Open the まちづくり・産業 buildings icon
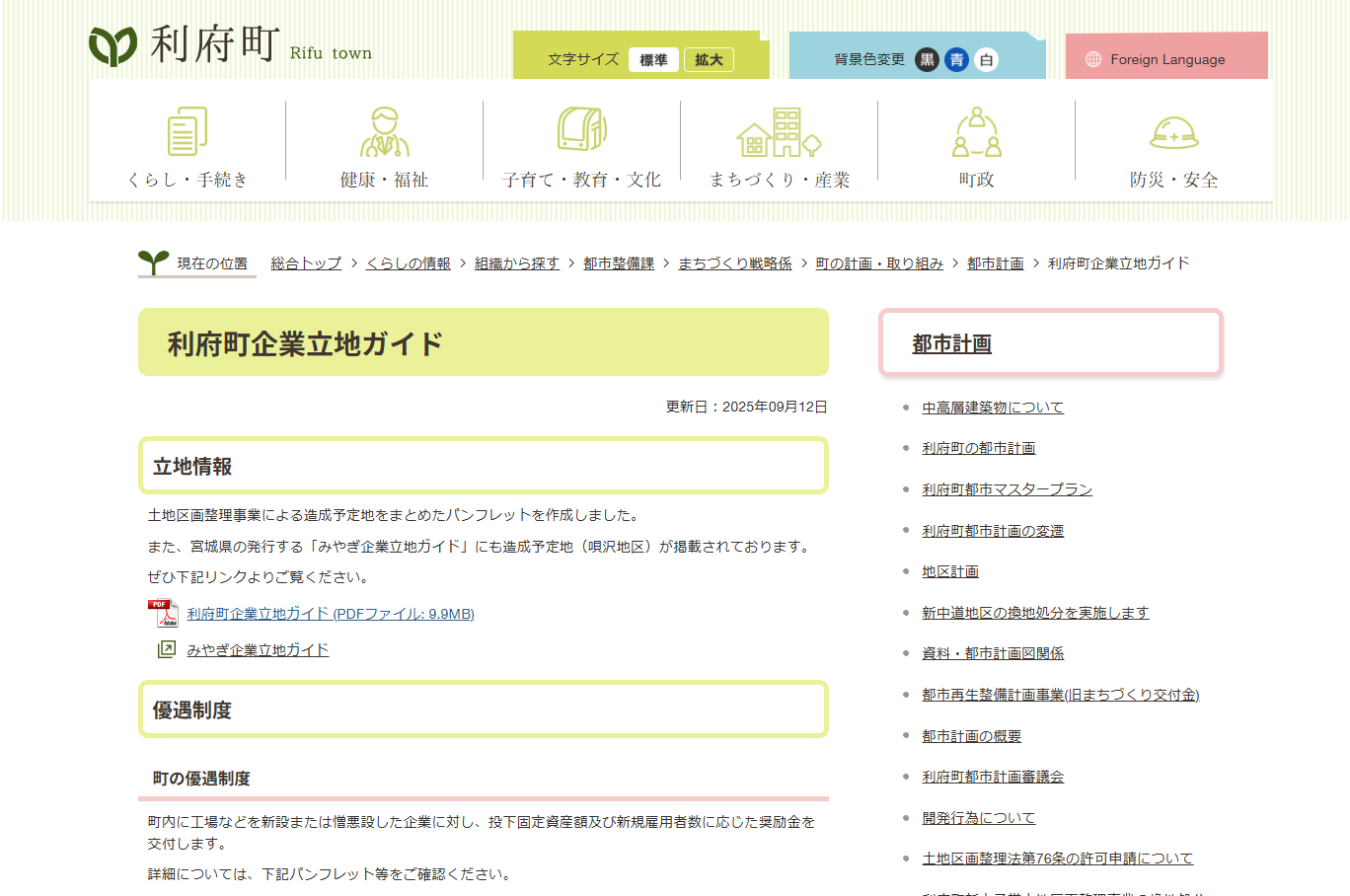Image resolution: width=1350 pixels, height=896 pixels. (x=779, y=132)
